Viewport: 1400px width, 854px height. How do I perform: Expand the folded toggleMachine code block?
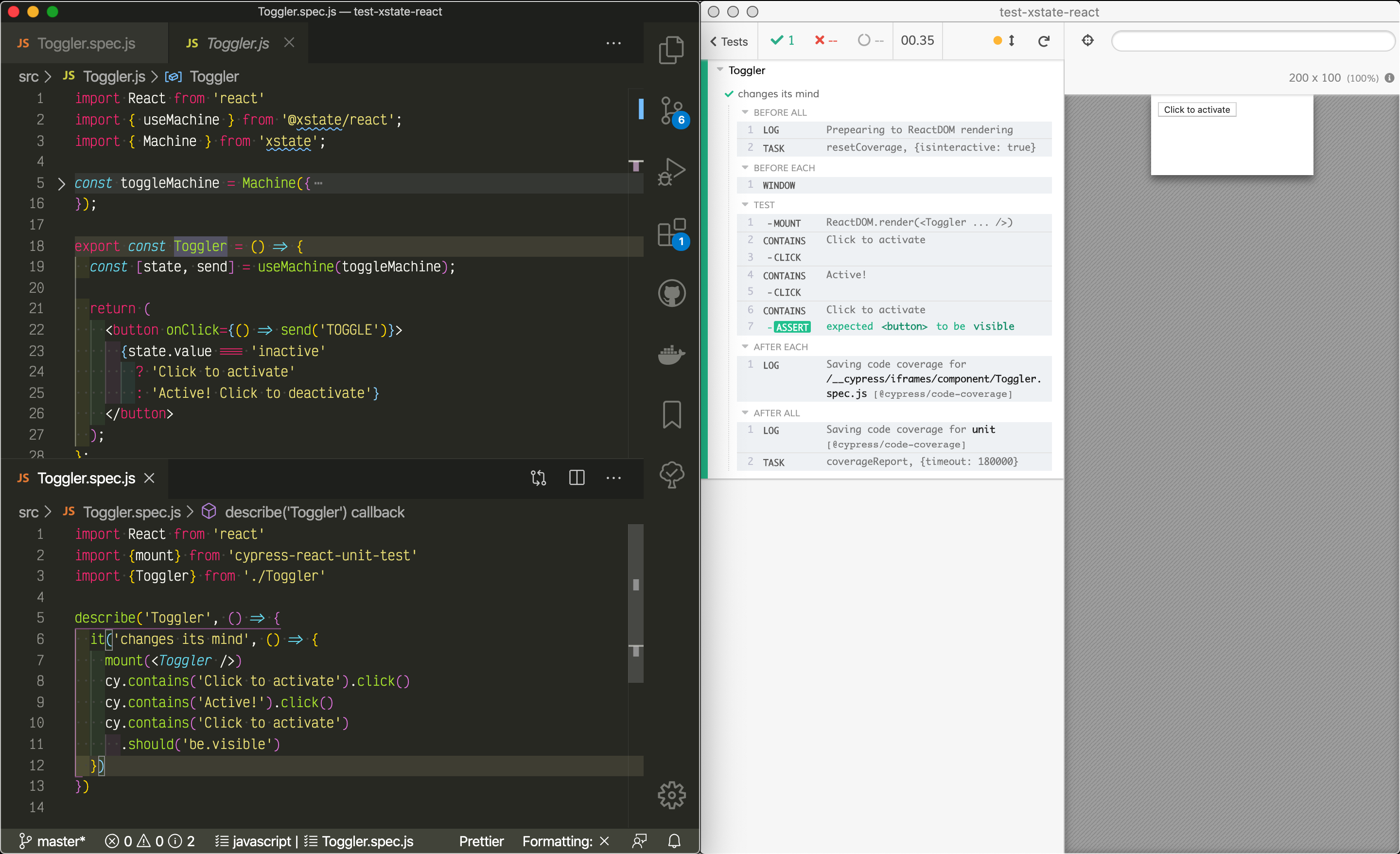pos(61,183)
